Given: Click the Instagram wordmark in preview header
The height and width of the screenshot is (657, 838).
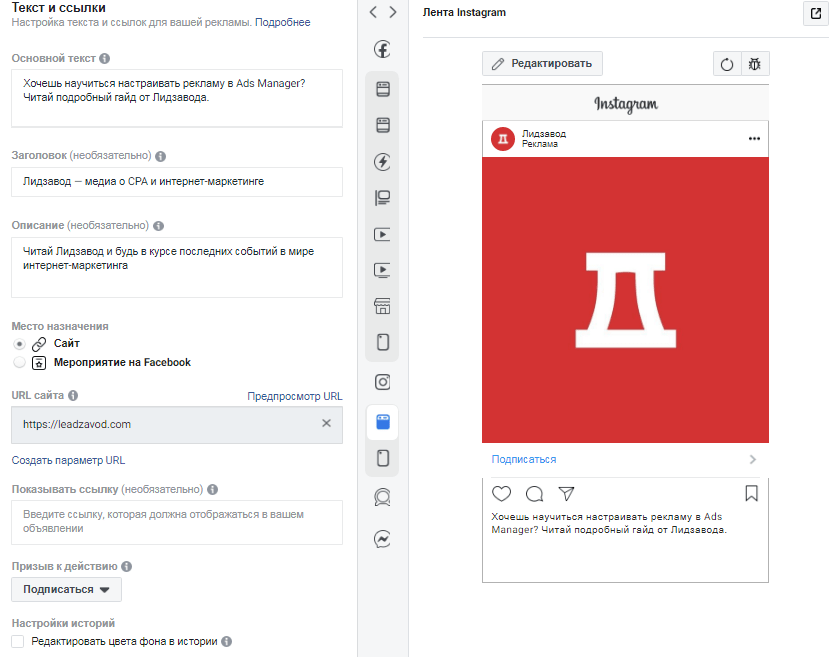Looking at the screenshot, I should pos(625,104).
